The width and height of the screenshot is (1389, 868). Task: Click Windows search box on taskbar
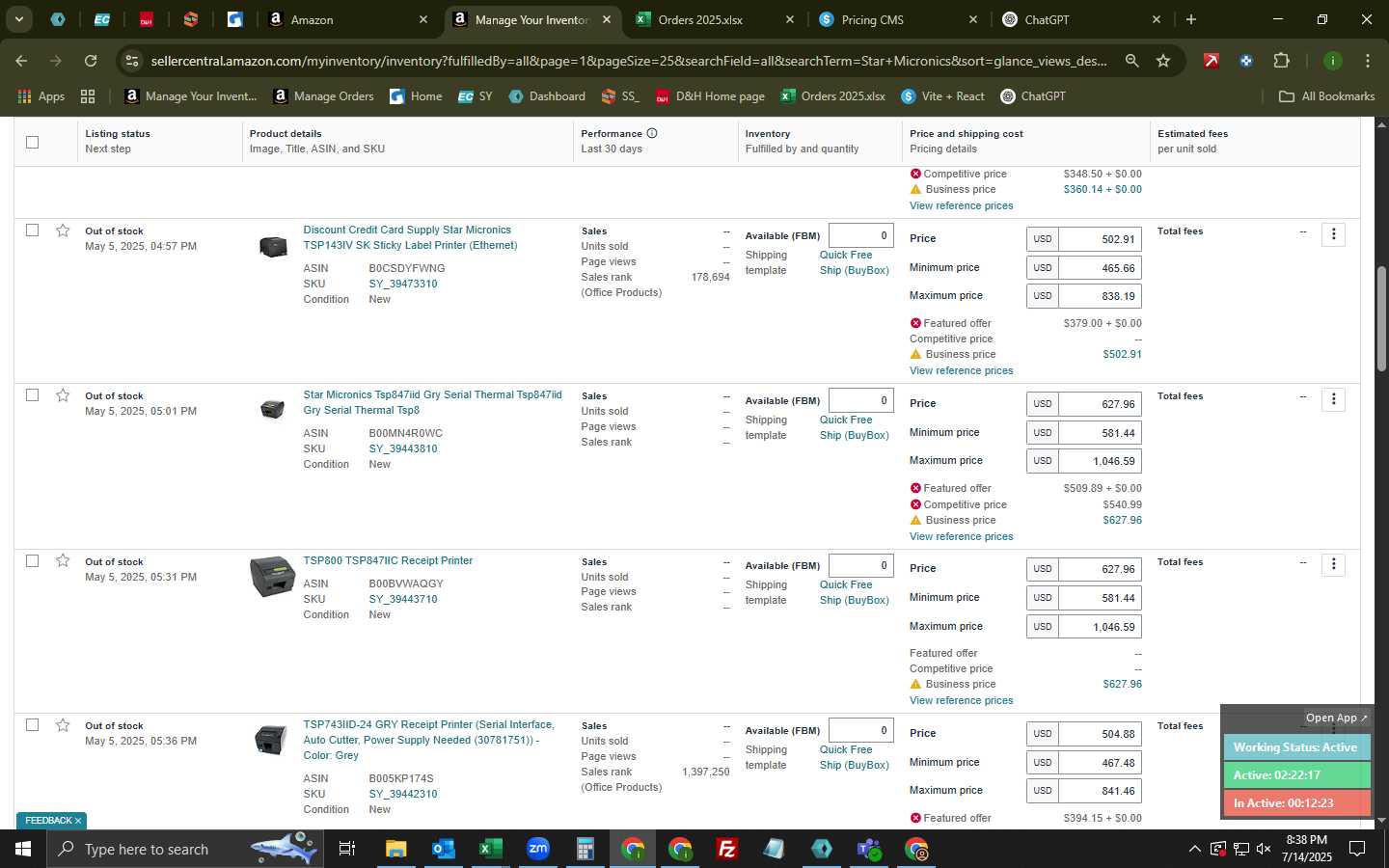click(183, 849)
